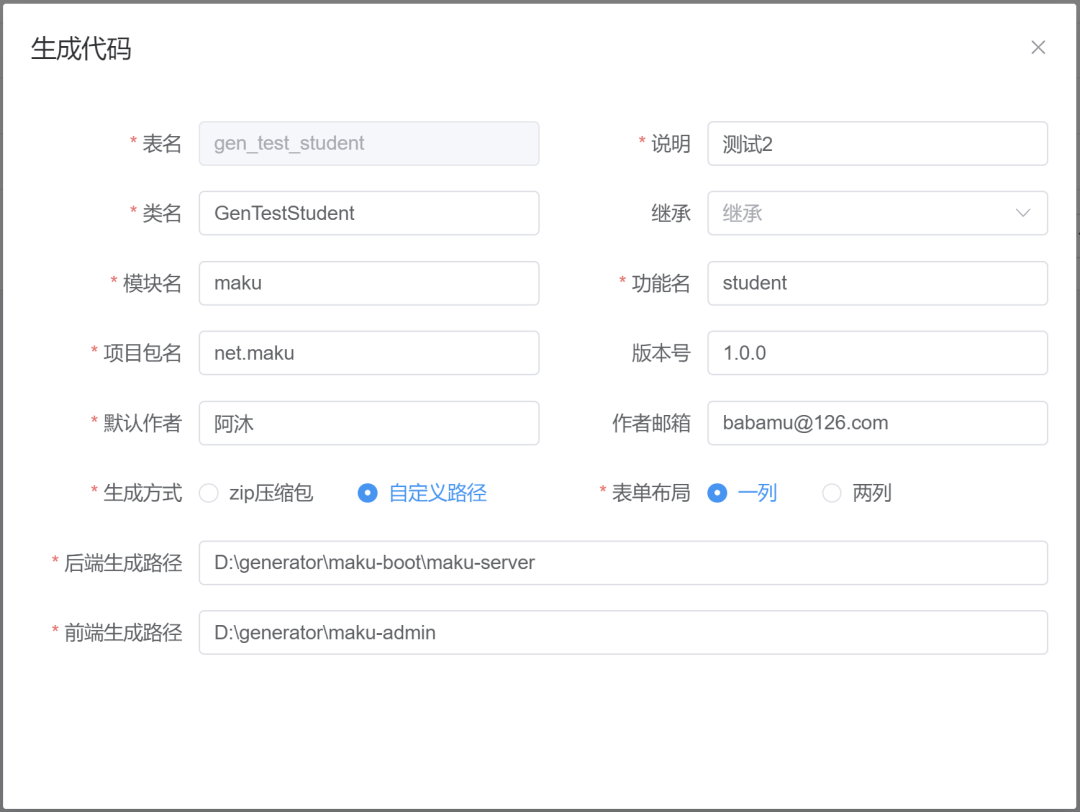Close the 生成代码 dialog with X icon
1080x812 pixels.
tap(1038, 48)
